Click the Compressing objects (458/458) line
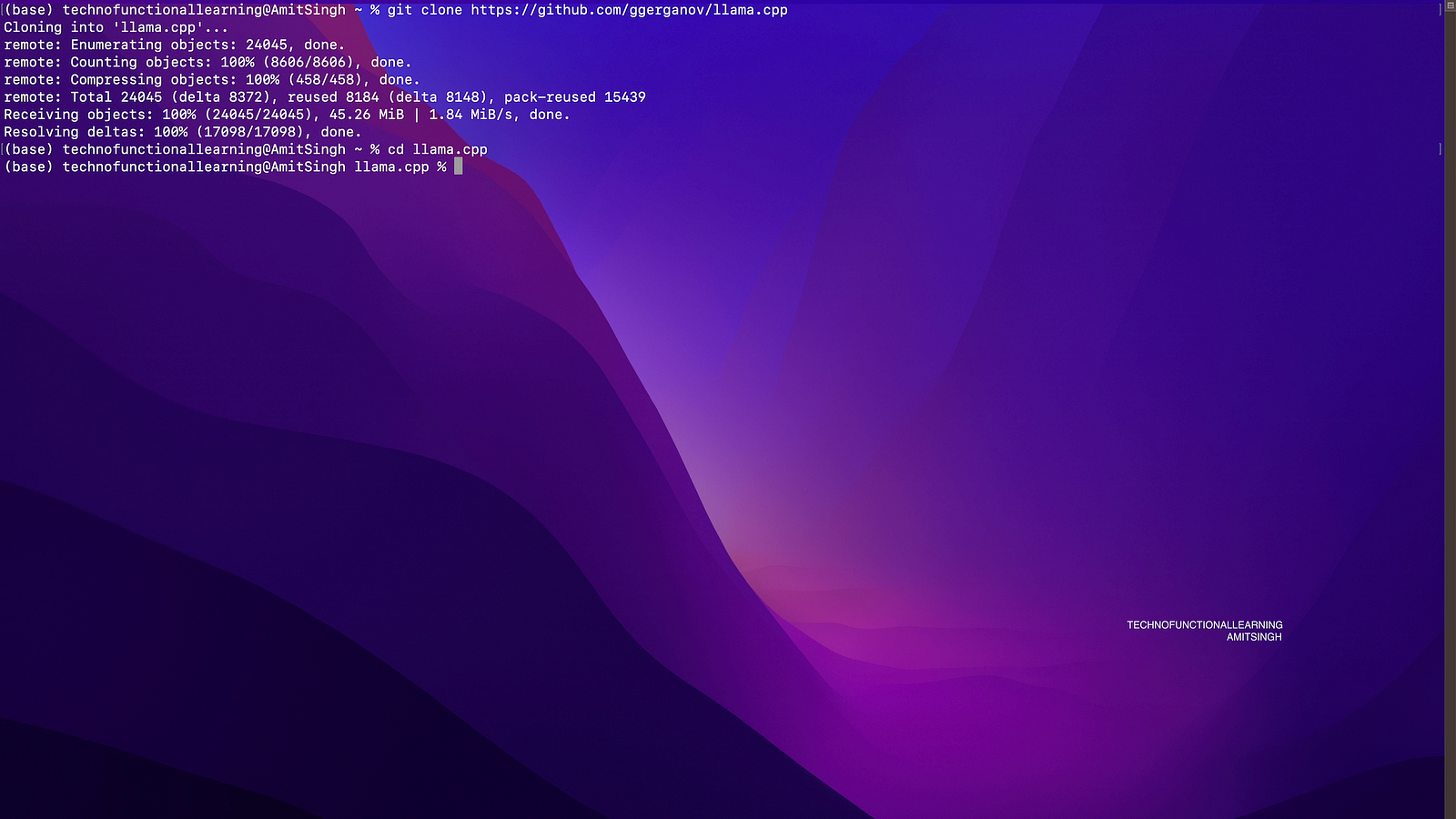This screenshot has height=819, width=1456. (x=211, y=79)
